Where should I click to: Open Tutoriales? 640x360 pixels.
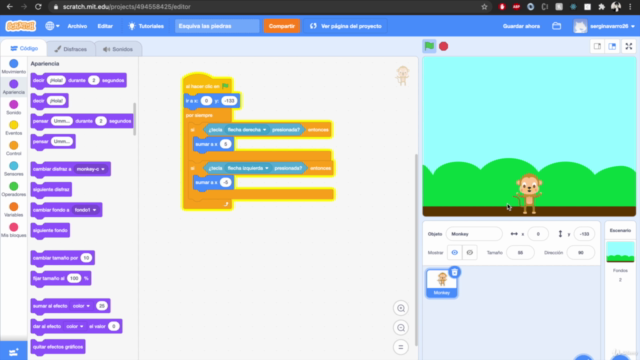146,26
